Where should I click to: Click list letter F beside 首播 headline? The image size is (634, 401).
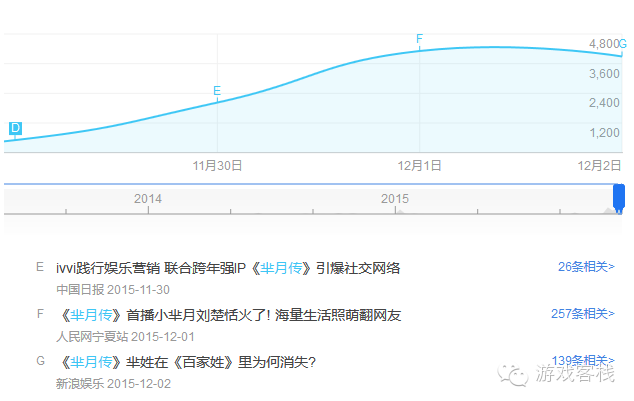click(40, 314)
